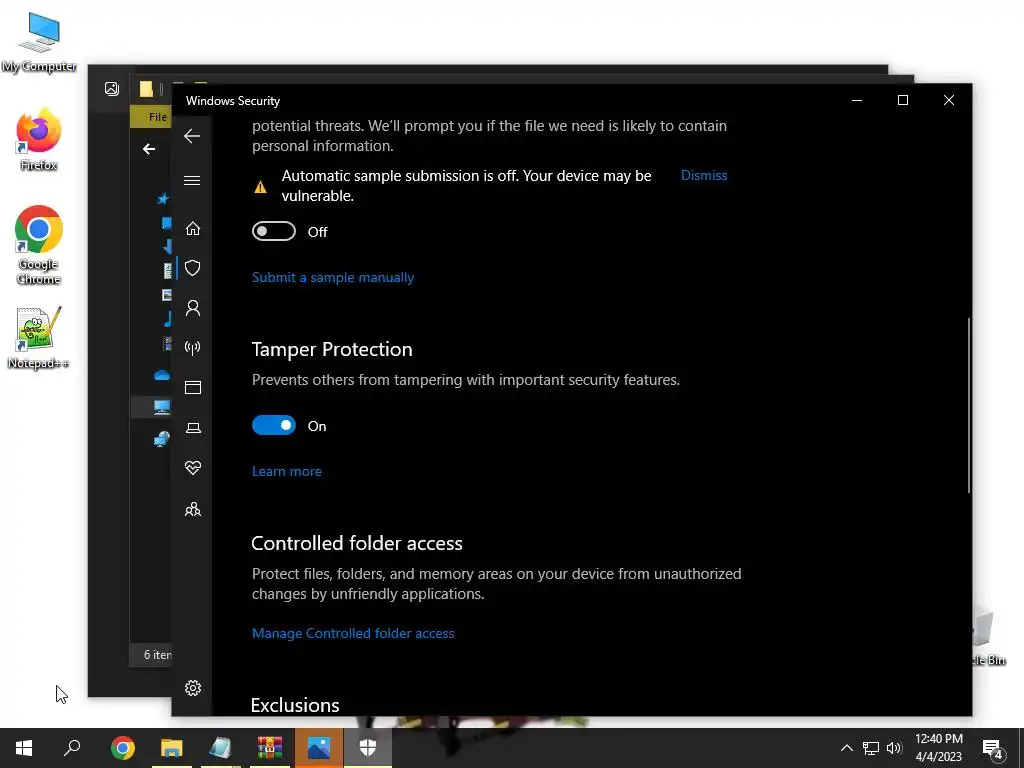Select Network in File Explorer sidebar
This screenshot has width=1024, height=768.
161,439
